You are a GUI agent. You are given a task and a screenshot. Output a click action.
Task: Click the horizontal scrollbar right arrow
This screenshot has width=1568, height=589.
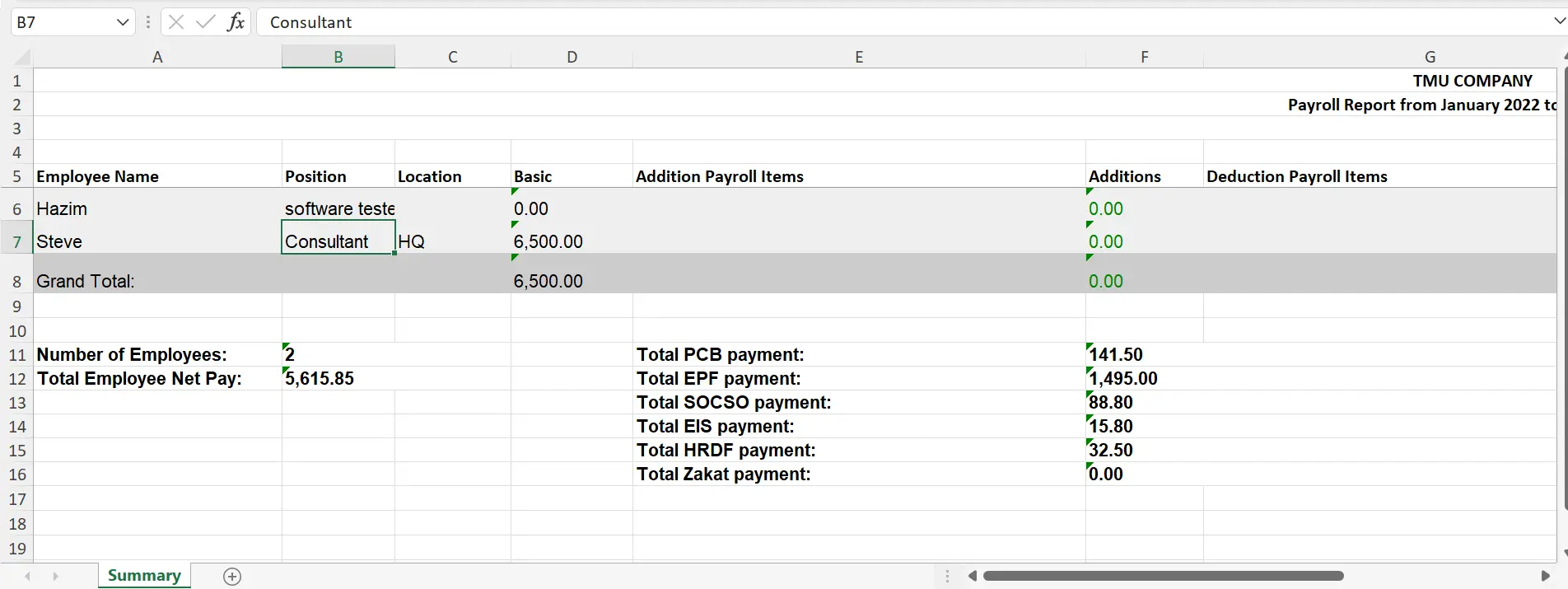click(1545, 576)
